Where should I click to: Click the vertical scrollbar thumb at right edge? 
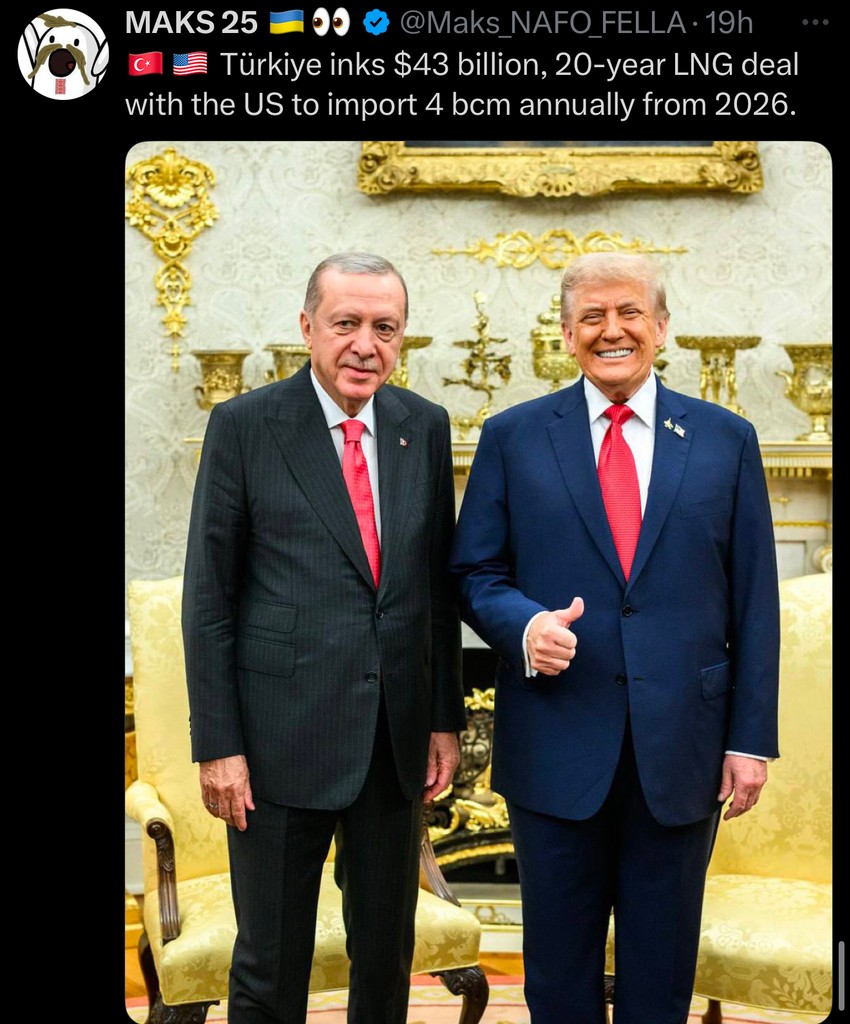tap(842, 975)
